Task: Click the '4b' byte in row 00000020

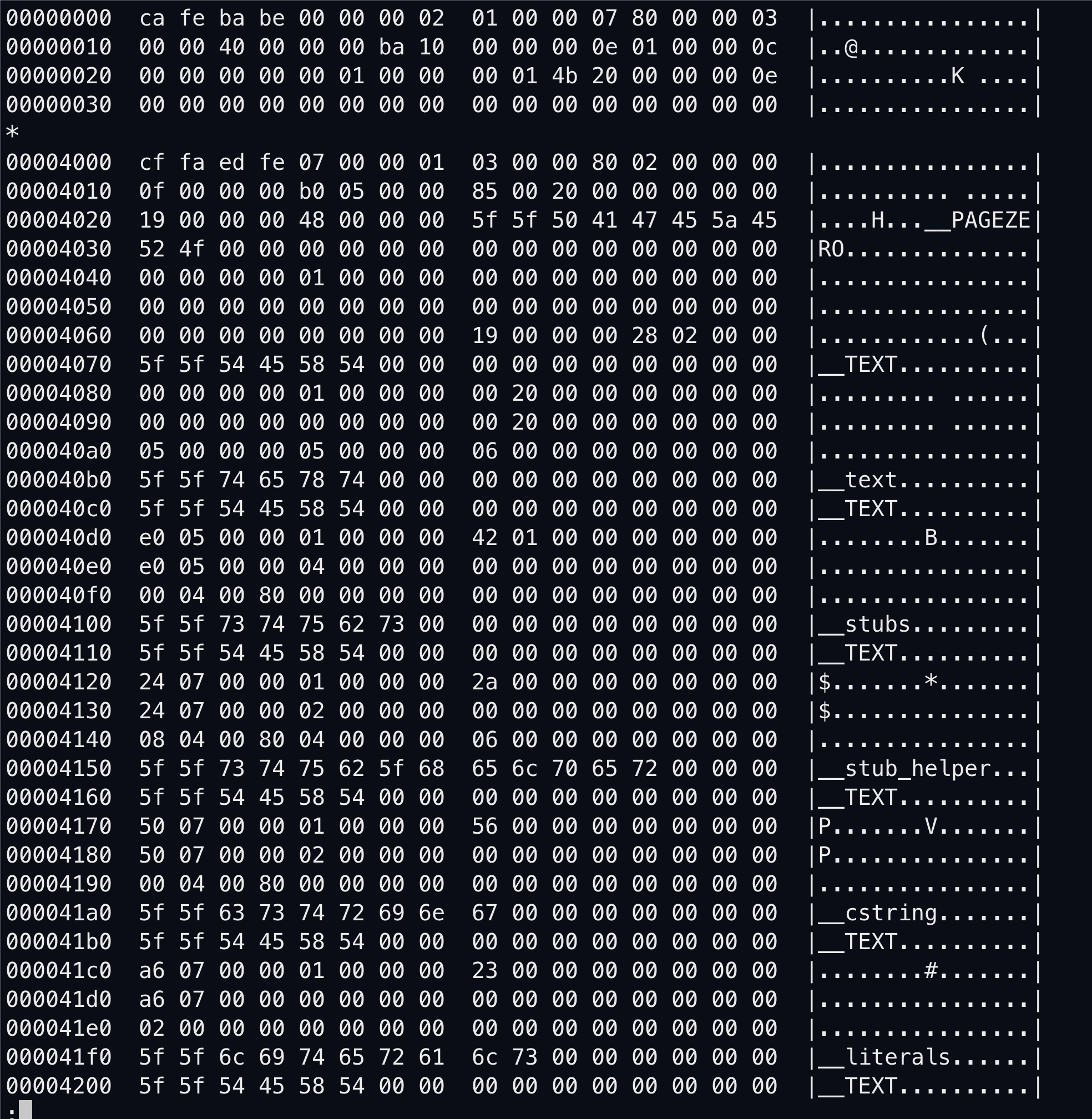Action: (x=564, y=75)
